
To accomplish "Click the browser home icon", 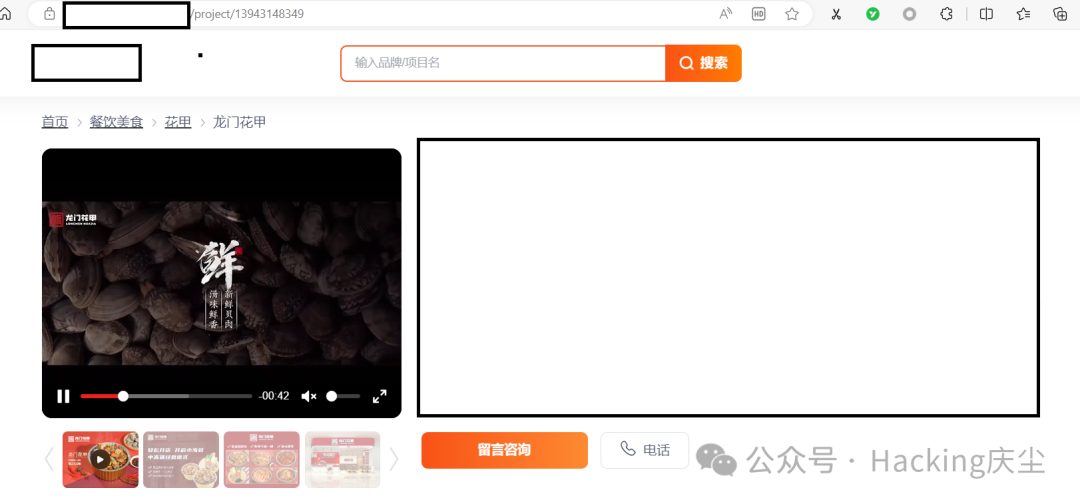I will coord(5,13).
